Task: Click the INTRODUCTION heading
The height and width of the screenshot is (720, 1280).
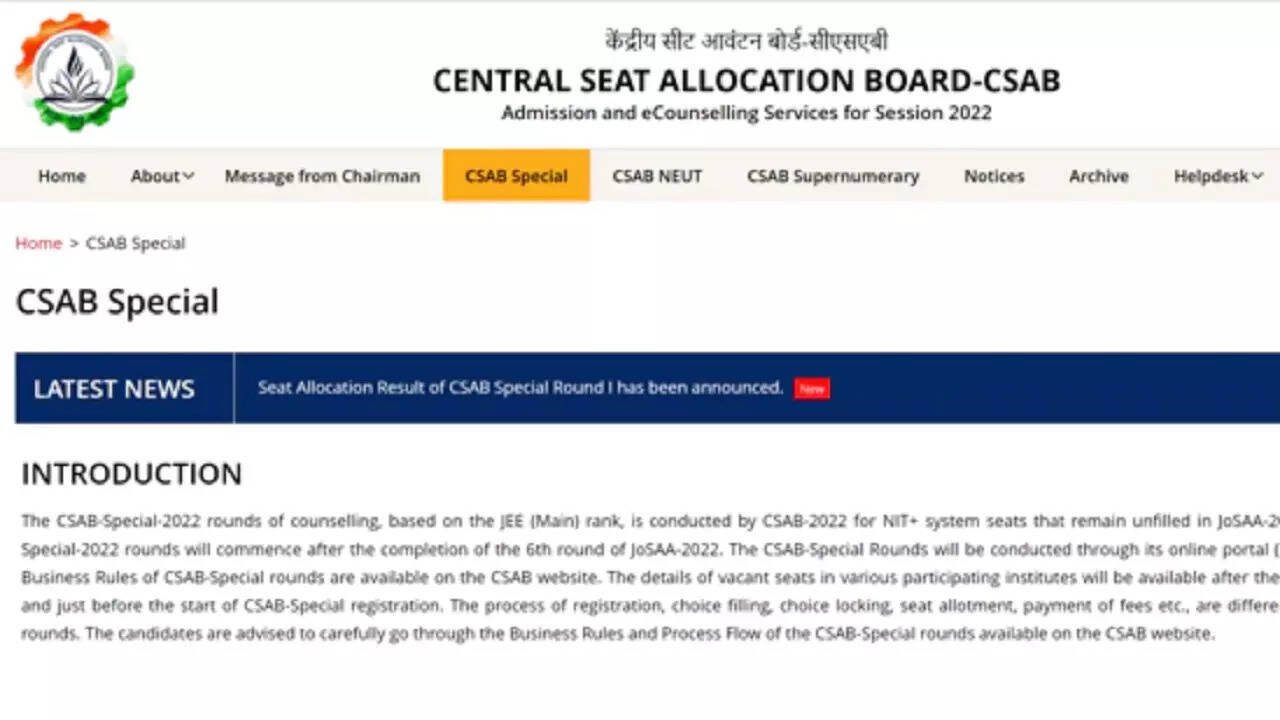Action: (132, 474)
